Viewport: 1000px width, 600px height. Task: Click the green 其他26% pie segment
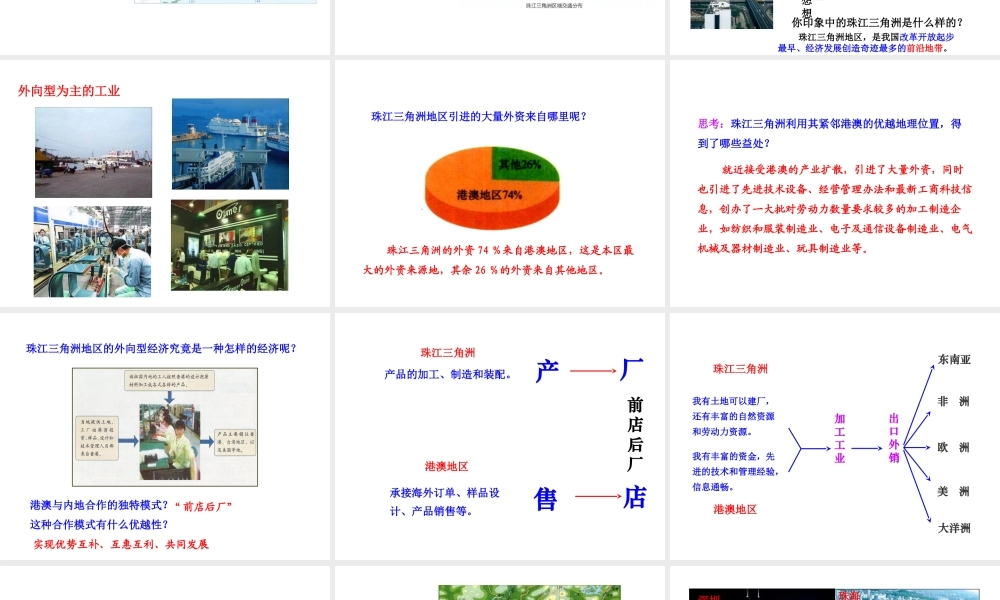[x=526, y=165]
